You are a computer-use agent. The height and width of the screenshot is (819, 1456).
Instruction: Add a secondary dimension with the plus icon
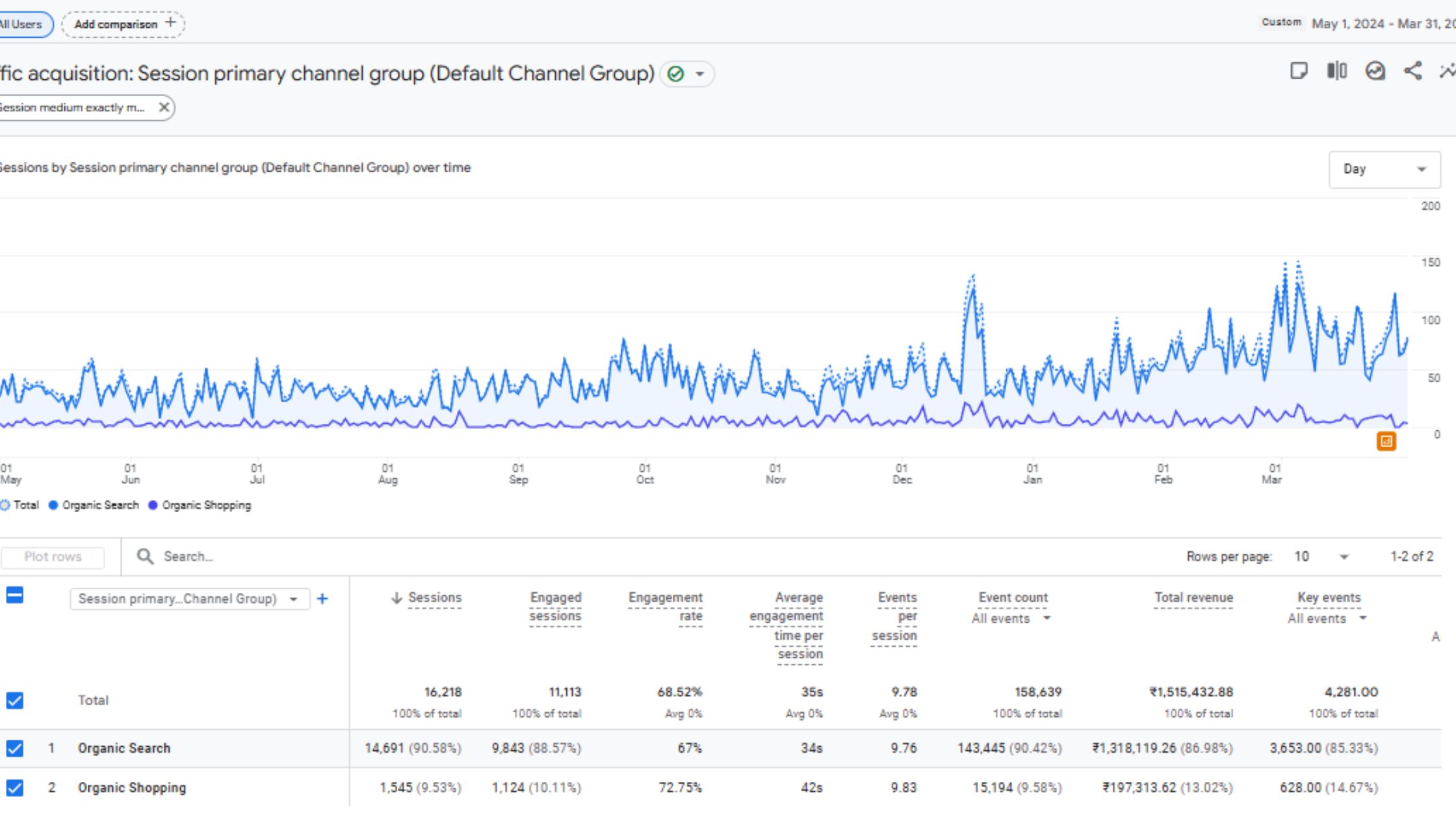[x=323, y=599]
